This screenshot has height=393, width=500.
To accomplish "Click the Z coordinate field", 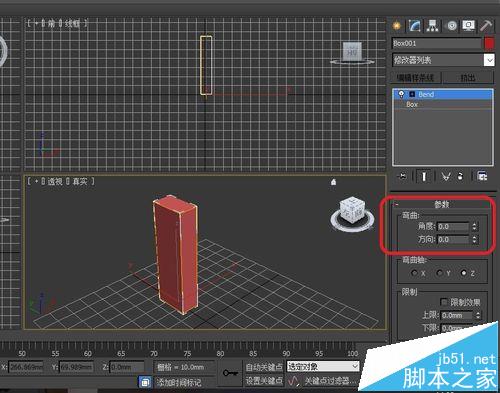I will [x=127, y=367].
